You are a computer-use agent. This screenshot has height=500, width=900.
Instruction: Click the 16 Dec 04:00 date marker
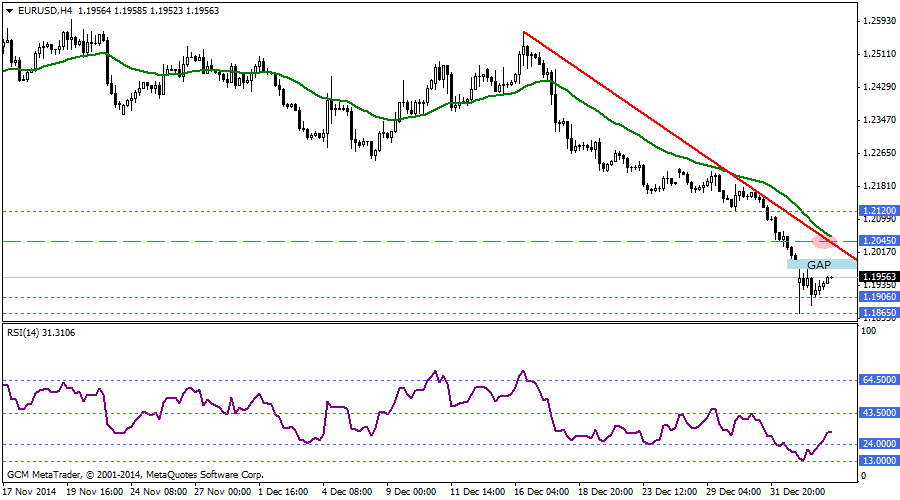tap(542, 492)
